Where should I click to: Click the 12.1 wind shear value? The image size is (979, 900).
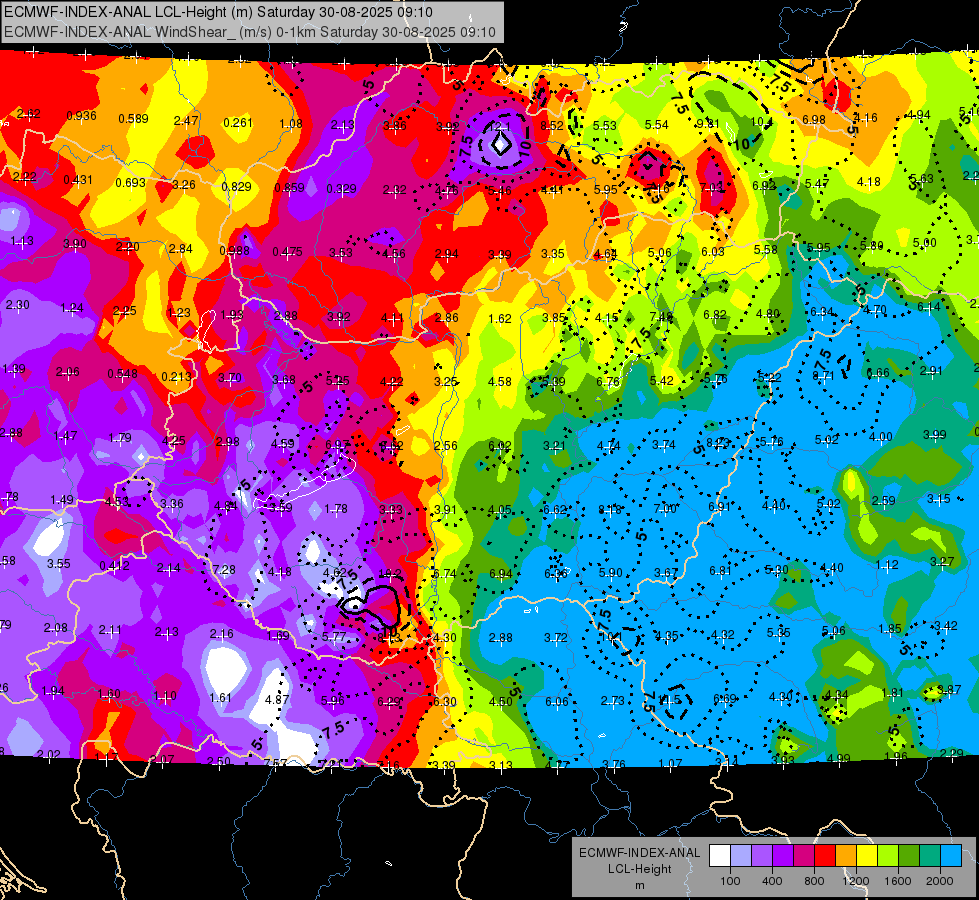pyautogui.click(x=500, y=126)
